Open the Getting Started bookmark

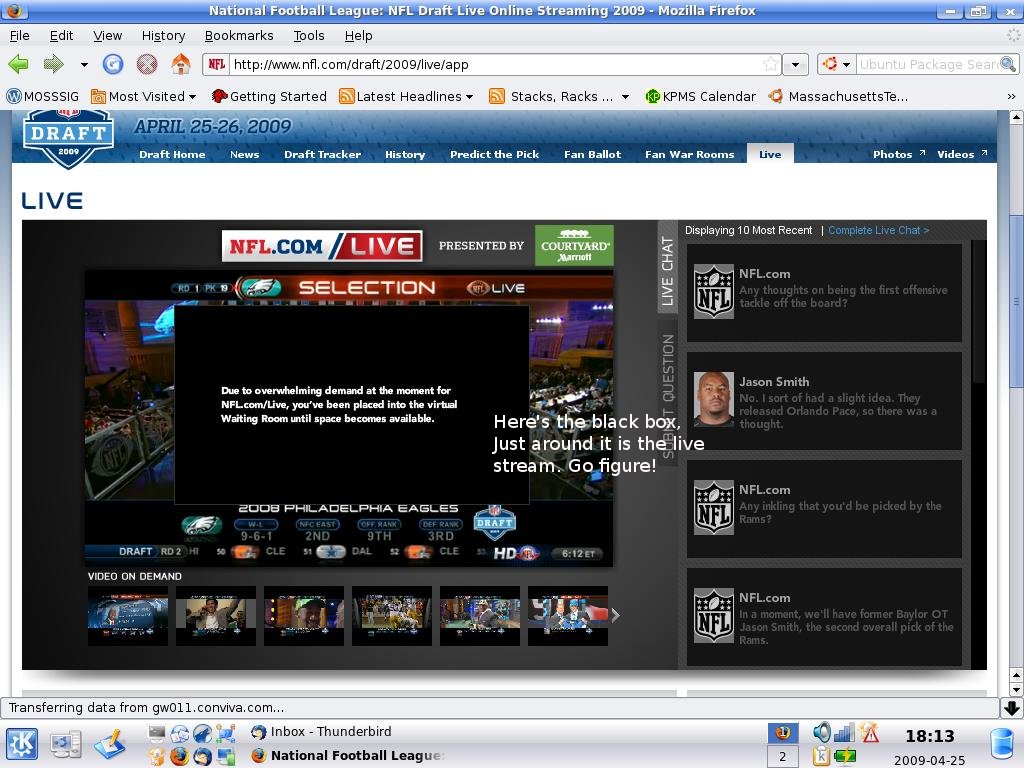tap(270, 97)
